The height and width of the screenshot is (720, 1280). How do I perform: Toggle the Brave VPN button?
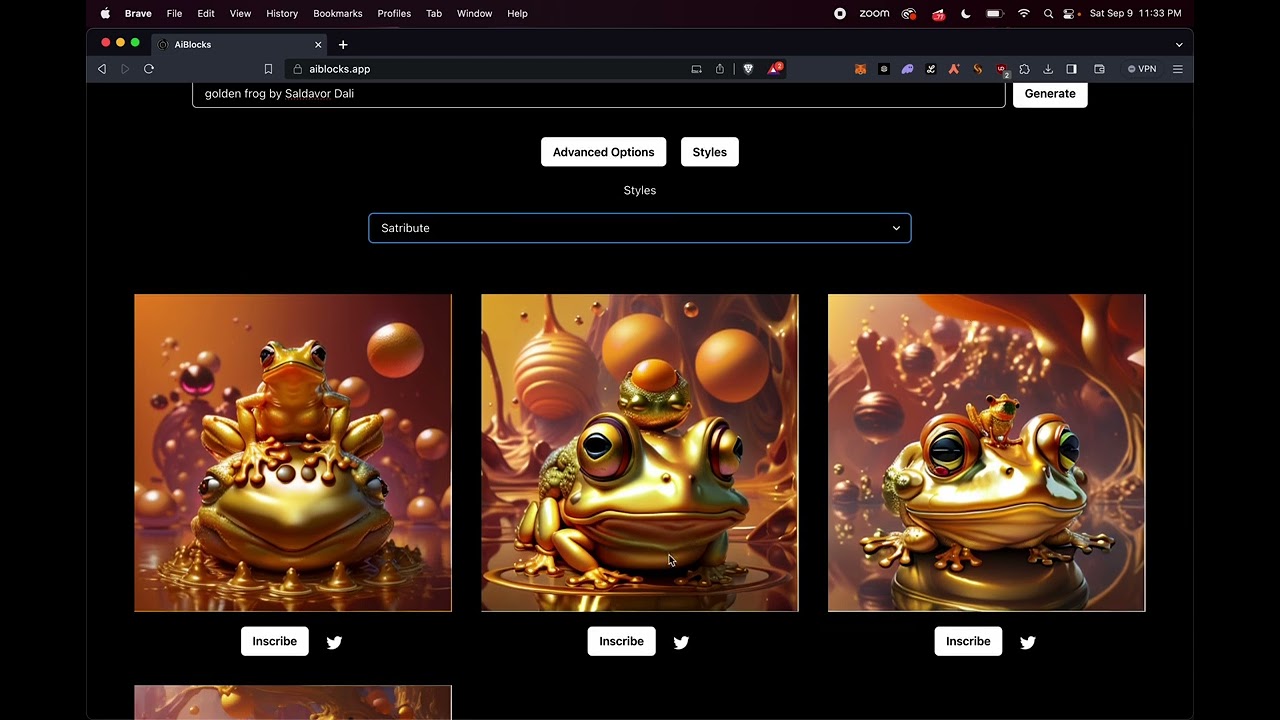(1142, 69)
